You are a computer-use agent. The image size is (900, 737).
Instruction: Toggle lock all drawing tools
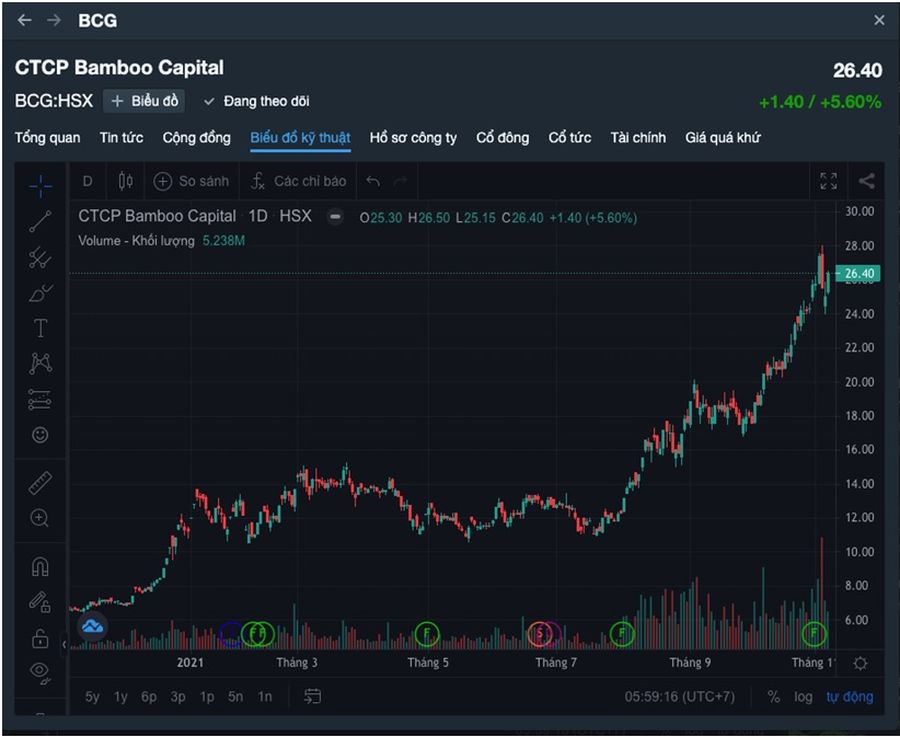40,638
